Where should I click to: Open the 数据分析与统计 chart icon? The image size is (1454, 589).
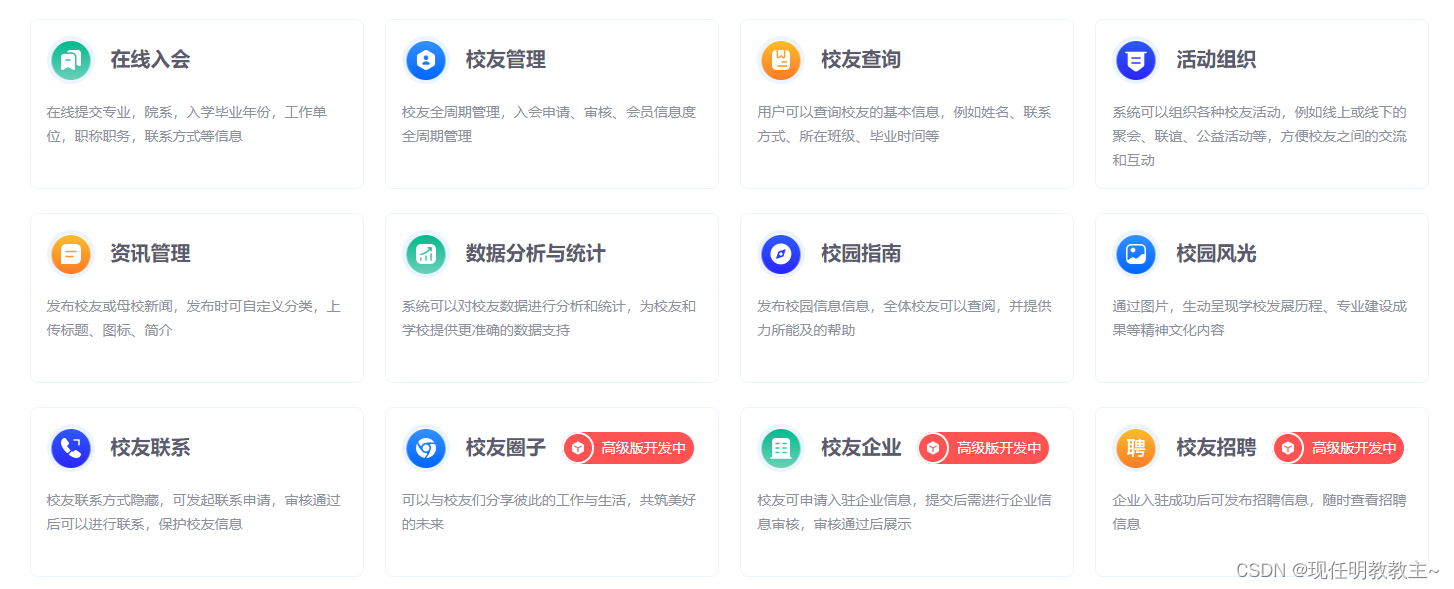tap(426, 254)
